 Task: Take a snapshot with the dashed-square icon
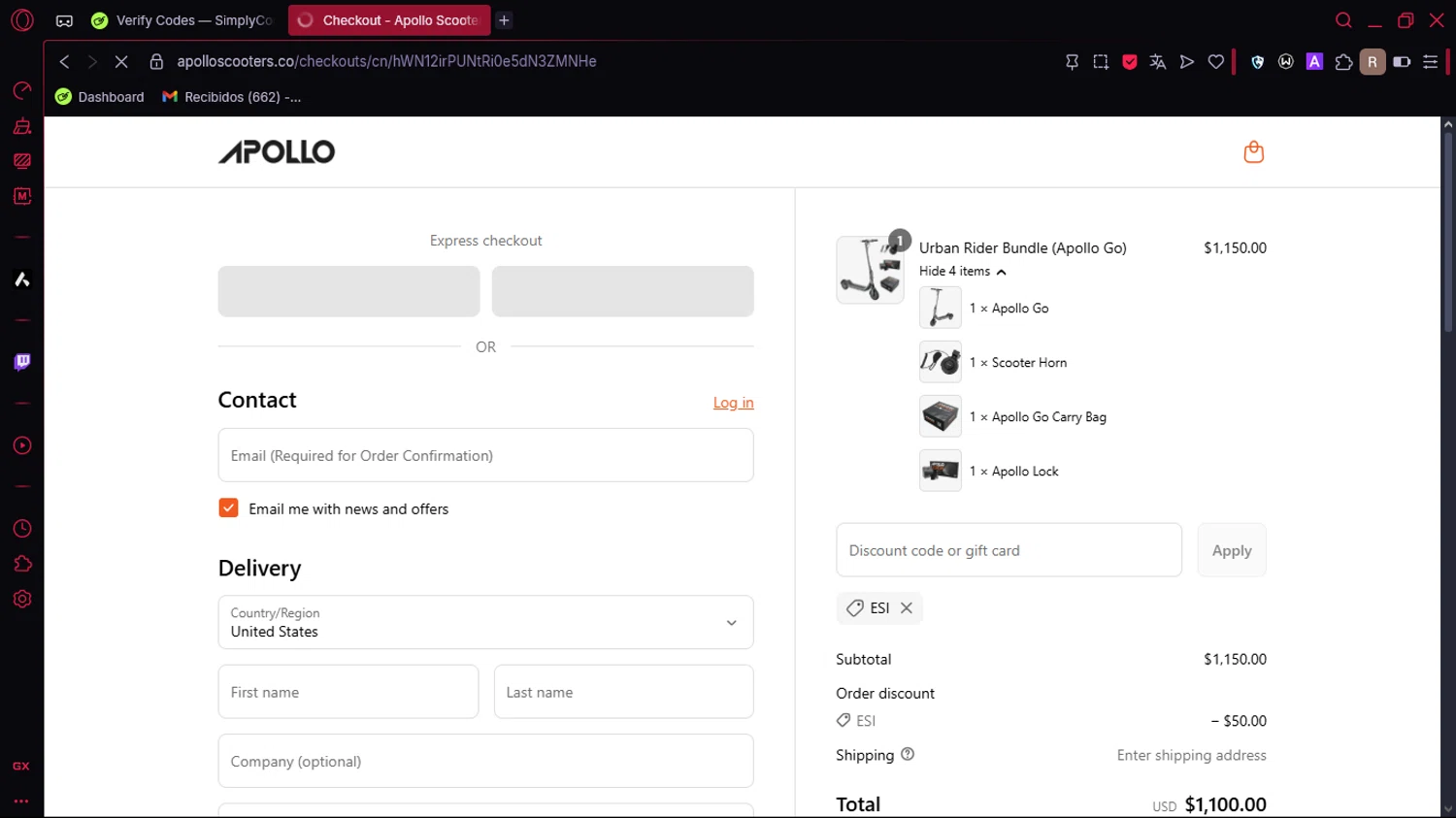tap(1101, 61)
